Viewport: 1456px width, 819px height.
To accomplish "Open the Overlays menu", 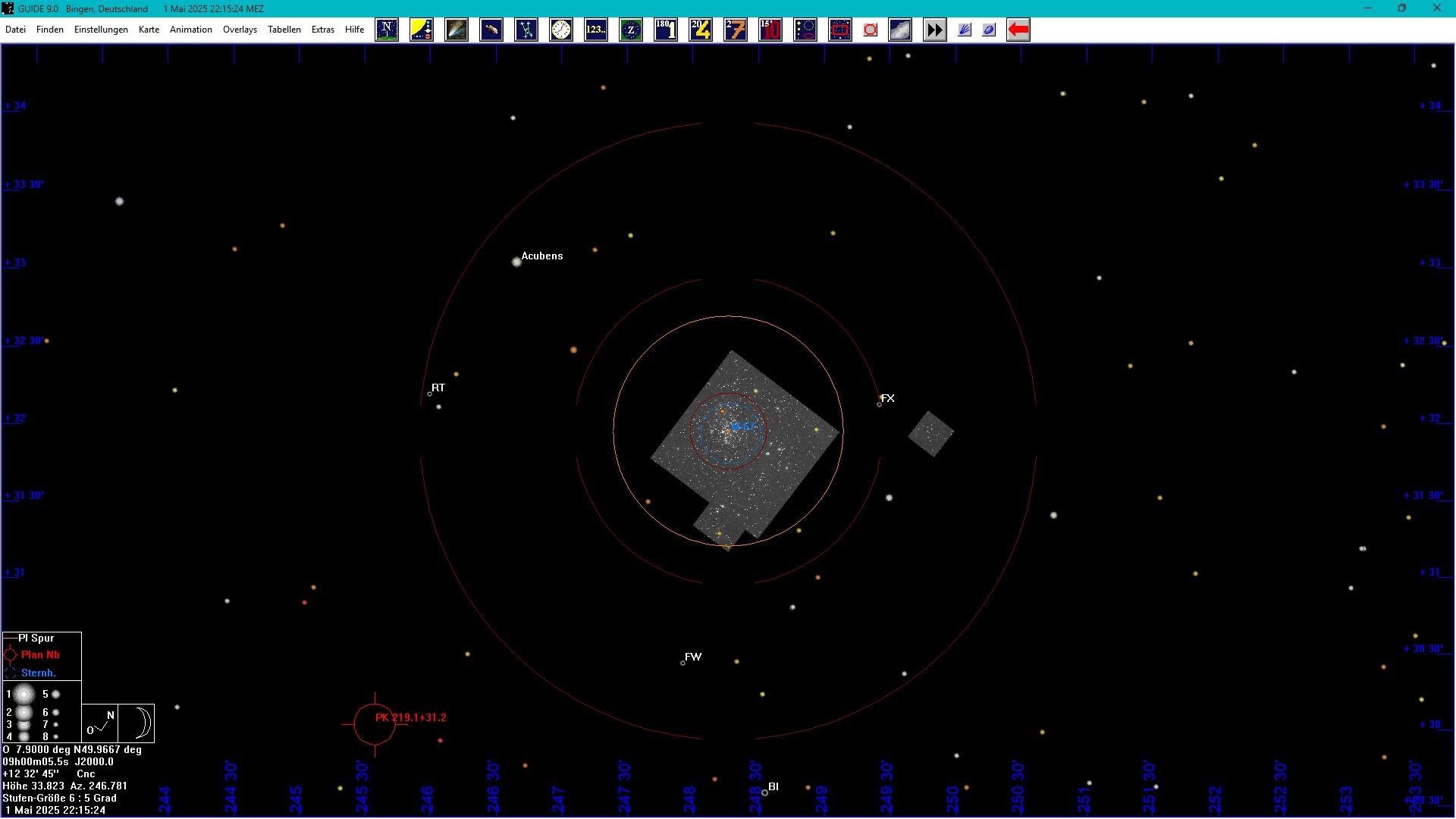I will tap(240, 30).
